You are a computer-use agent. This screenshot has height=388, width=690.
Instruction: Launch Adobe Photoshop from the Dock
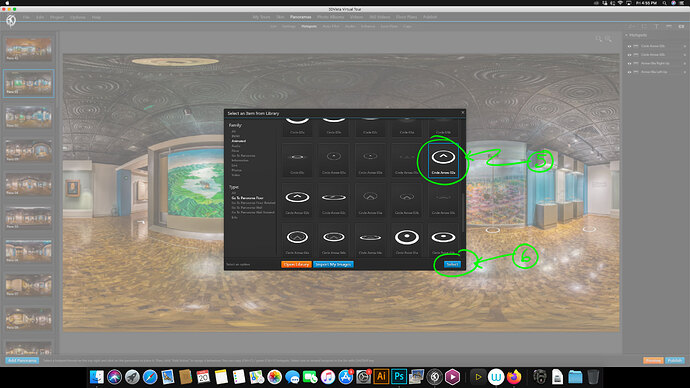click(x=399, y=377)
